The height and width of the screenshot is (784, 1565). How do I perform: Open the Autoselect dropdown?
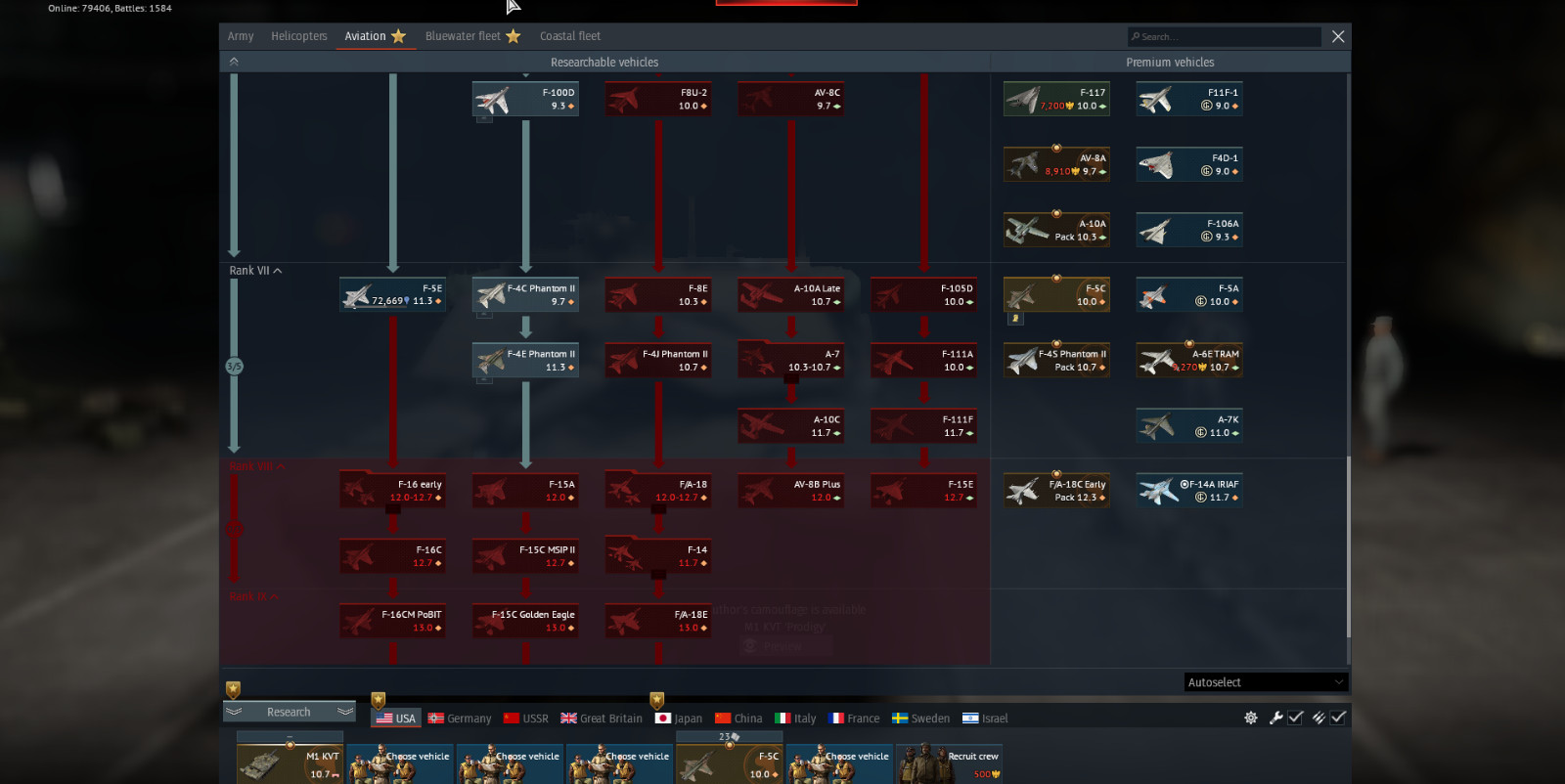point(1266,682)
